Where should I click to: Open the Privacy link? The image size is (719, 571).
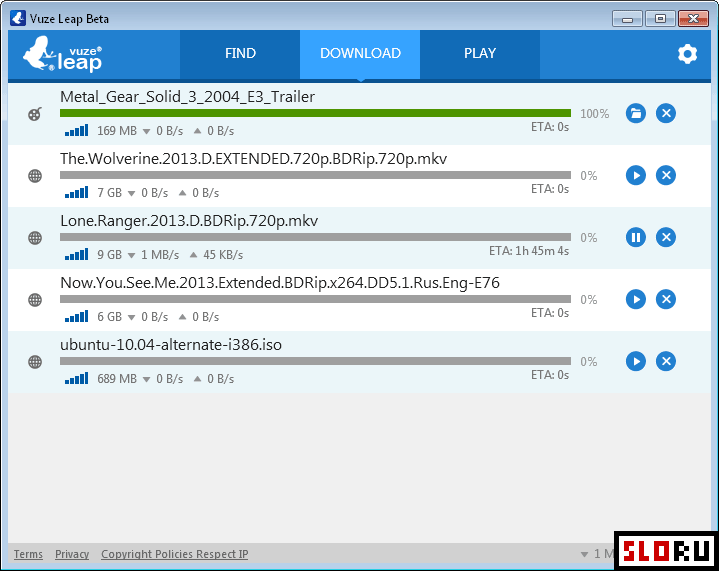click(x=72, y=554)
